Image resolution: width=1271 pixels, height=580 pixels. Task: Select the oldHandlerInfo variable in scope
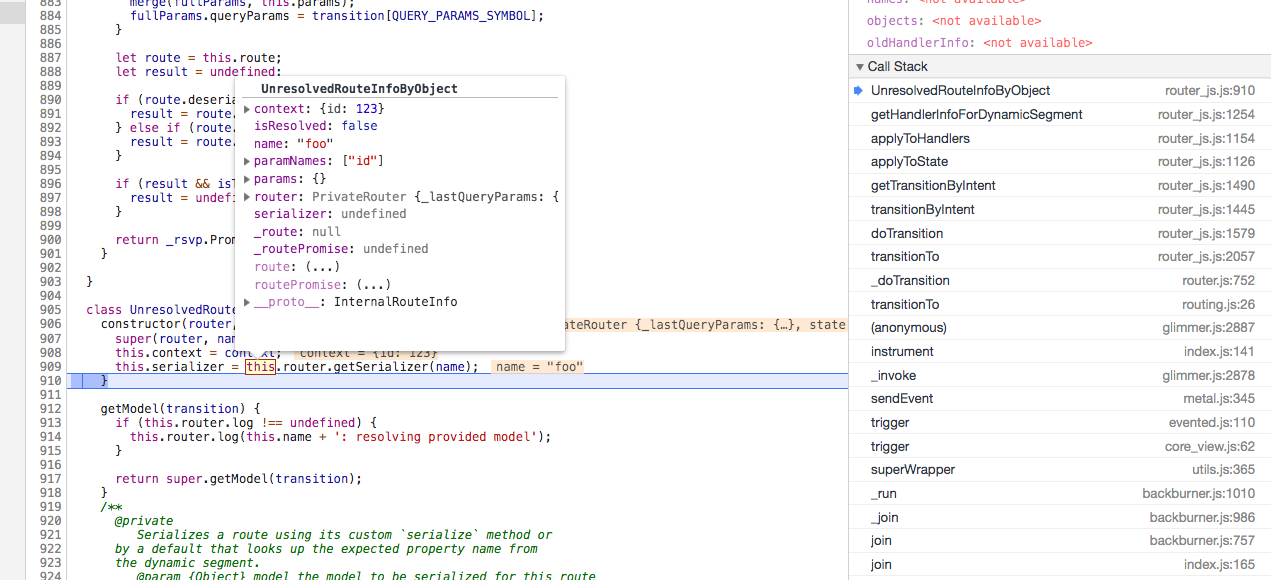click(x=917, y=43)
